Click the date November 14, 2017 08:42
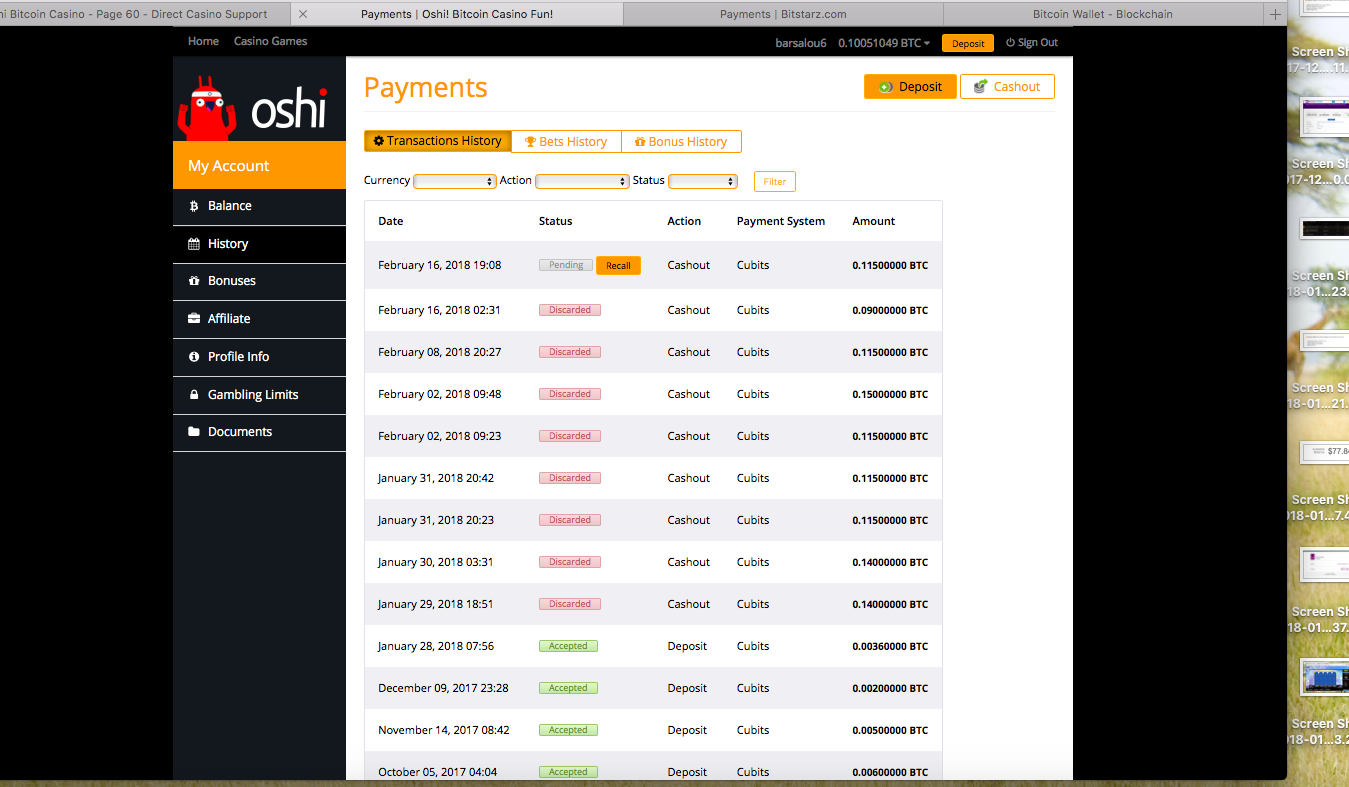 pos(444,730)
